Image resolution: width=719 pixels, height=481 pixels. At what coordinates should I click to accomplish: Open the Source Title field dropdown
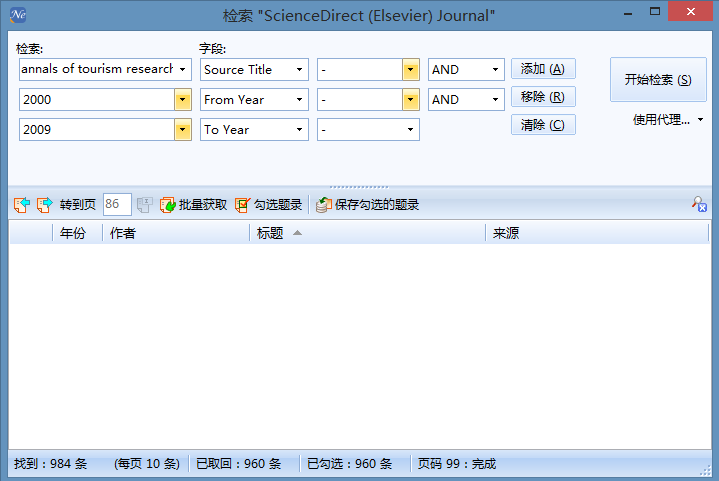click(x=299, y=70)
